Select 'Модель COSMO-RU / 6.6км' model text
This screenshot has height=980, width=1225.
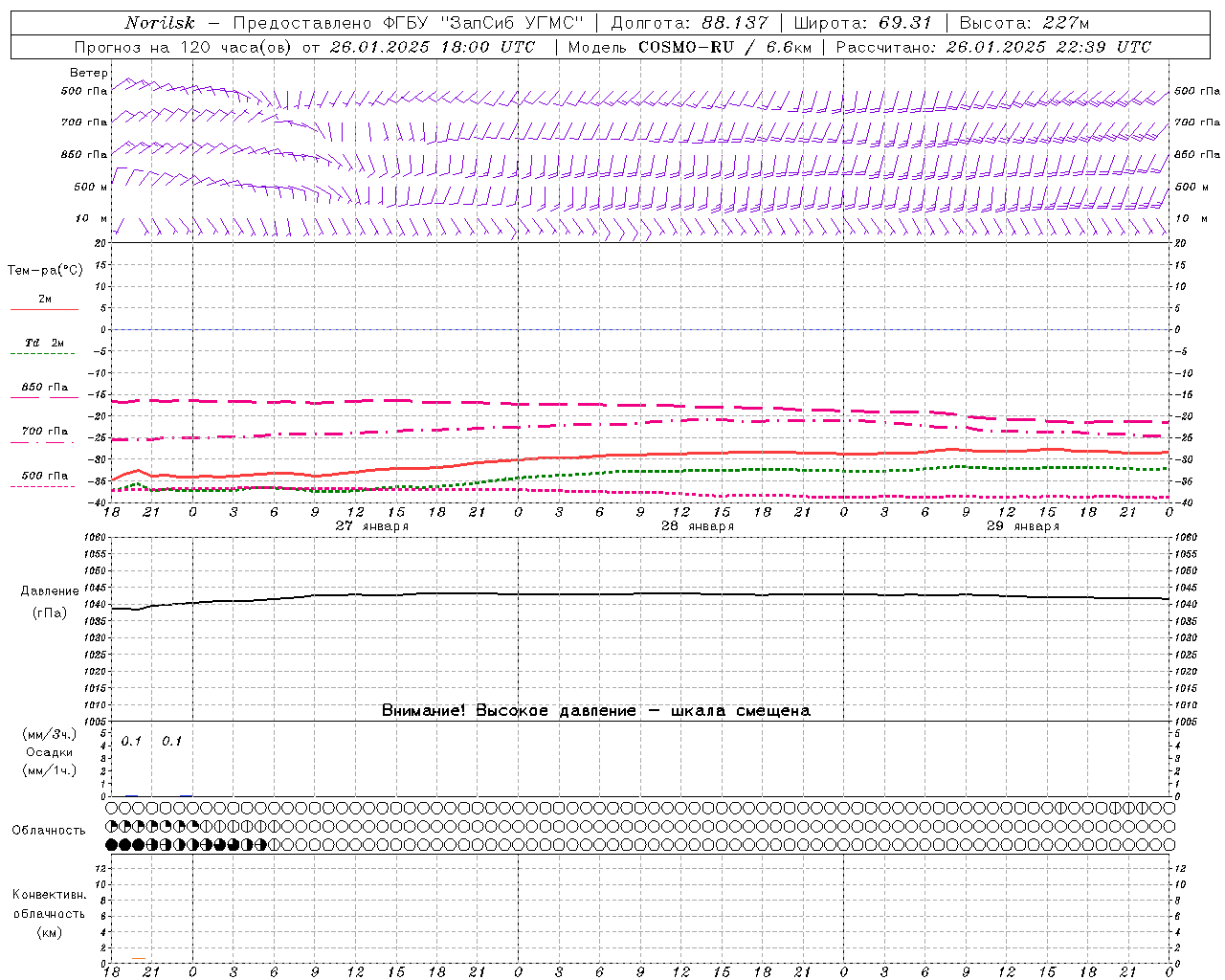689,47
